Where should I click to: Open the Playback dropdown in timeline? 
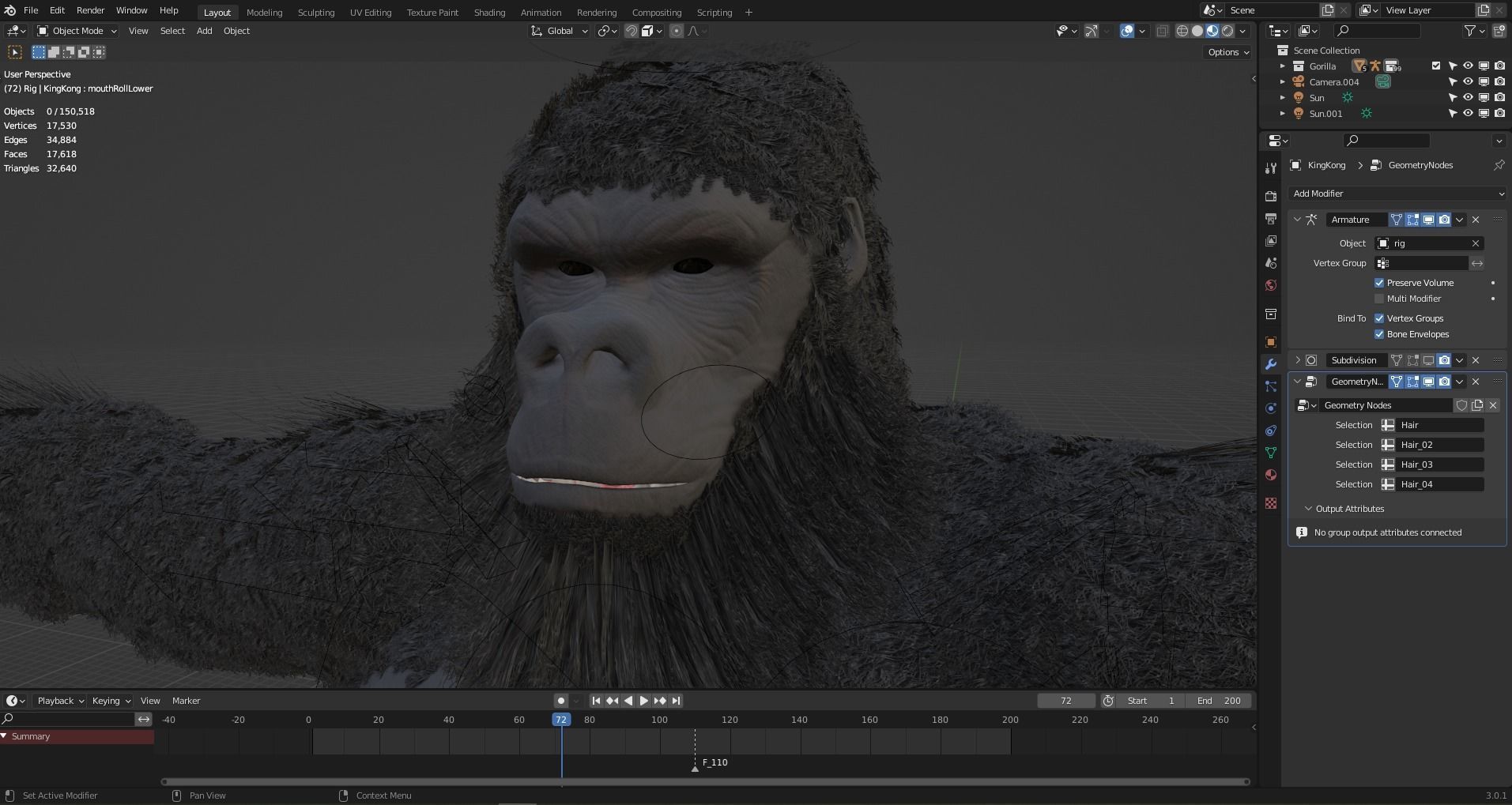click(60, 701)
